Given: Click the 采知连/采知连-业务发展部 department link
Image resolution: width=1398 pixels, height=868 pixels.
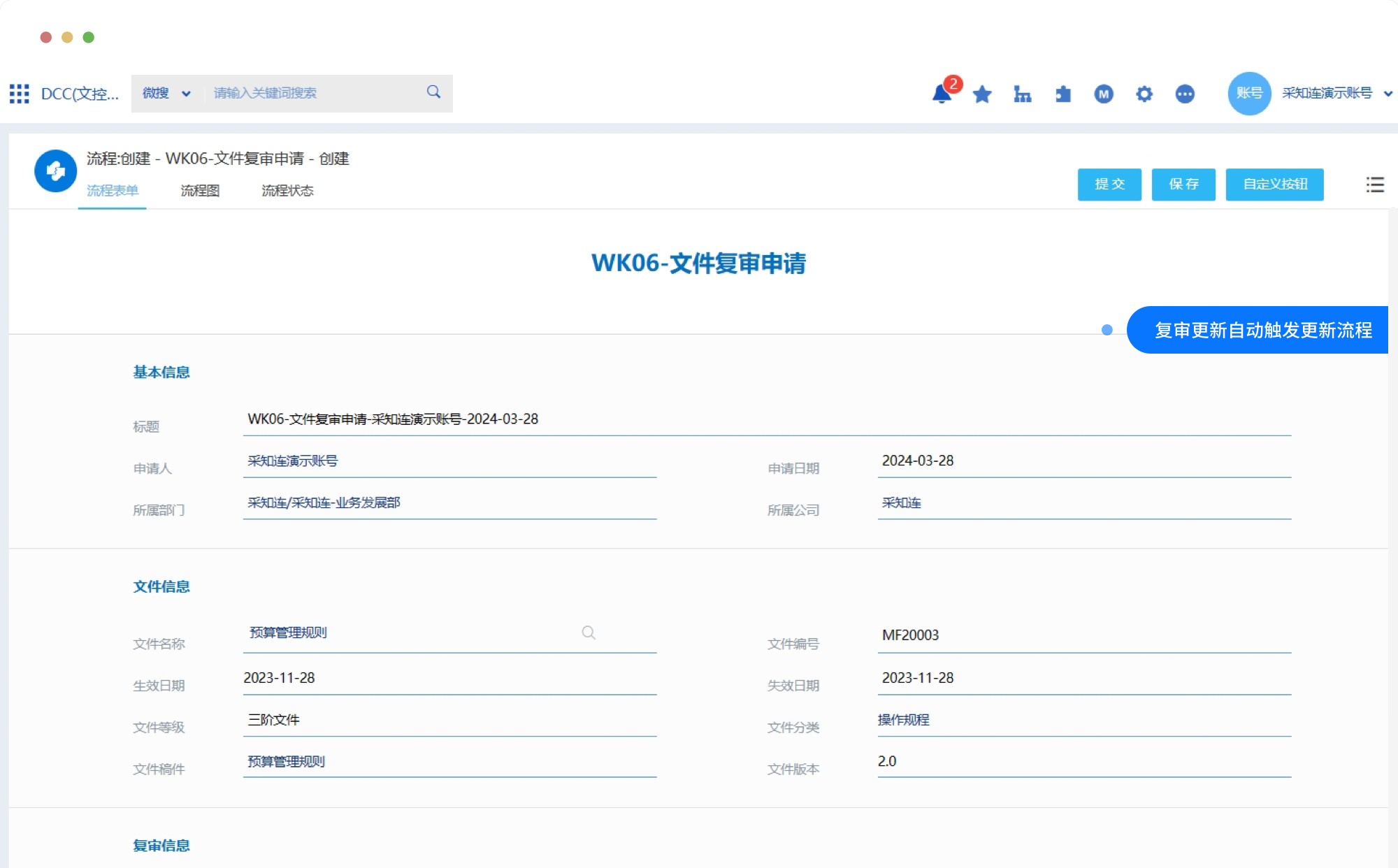Looking at the screenshot, I should 324,502.
